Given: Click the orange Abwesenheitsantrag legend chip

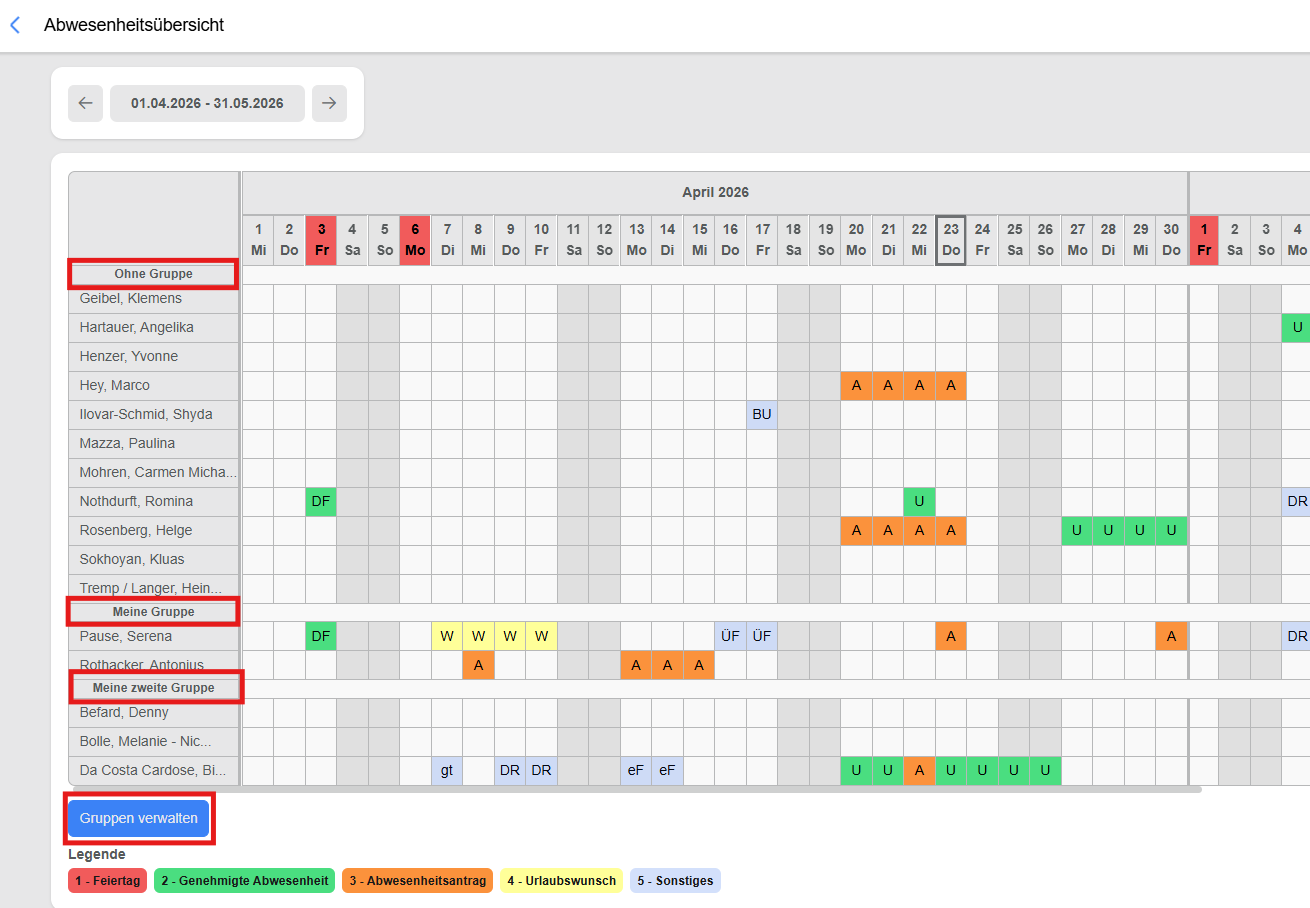Looking at the screenshot, I should click(x=417, y=881).
